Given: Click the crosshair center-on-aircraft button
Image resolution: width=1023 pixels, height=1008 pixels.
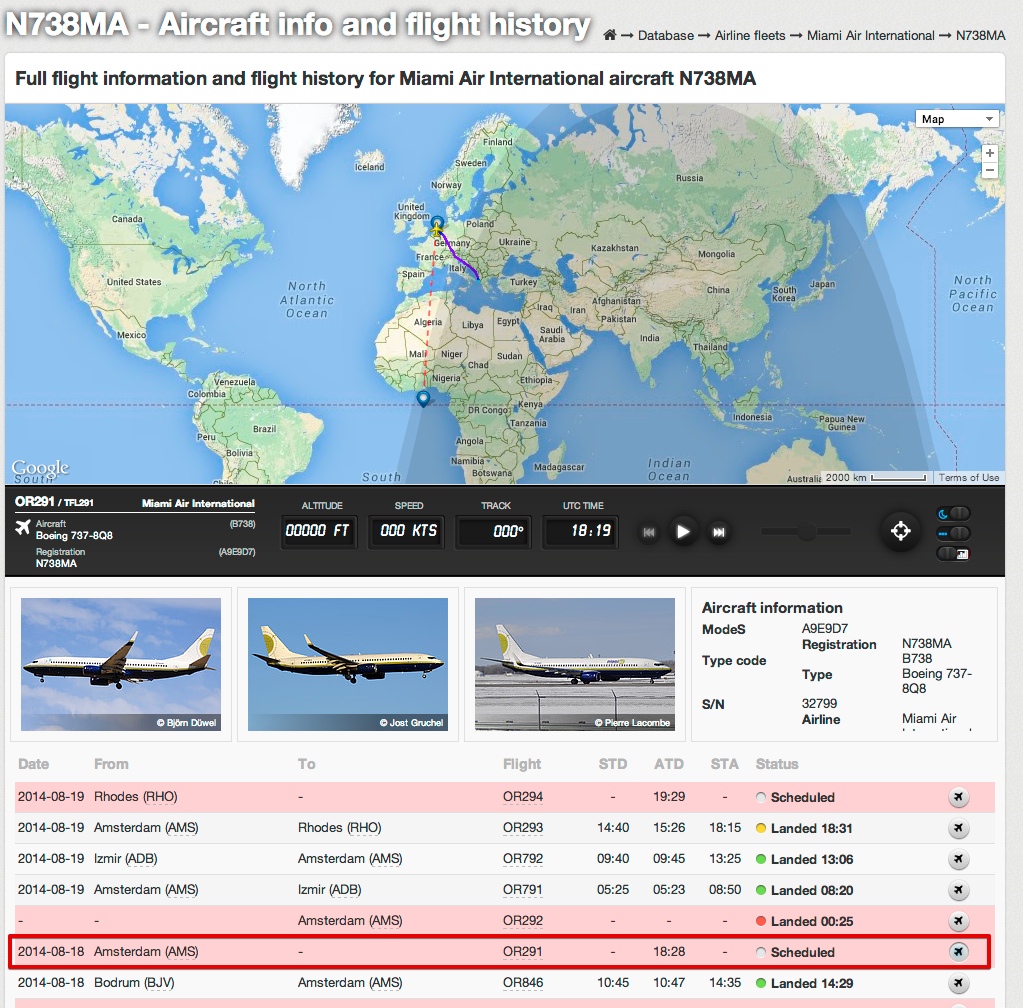Looking at the screenshot, I should (x=900, y=531).
